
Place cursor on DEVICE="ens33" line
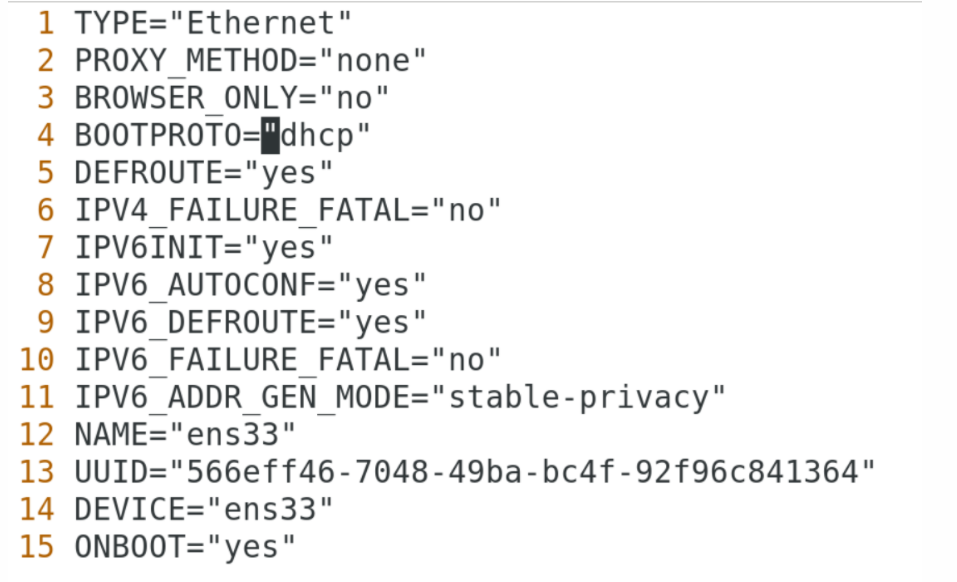(203, 510)
